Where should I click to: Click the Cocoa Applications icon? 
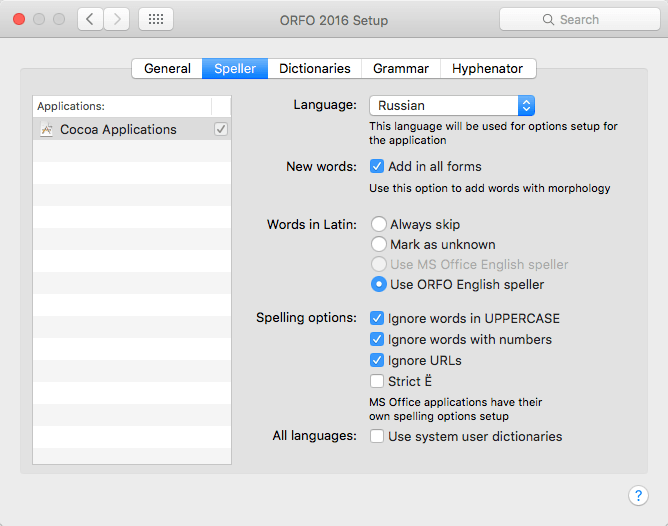point(46,129)
